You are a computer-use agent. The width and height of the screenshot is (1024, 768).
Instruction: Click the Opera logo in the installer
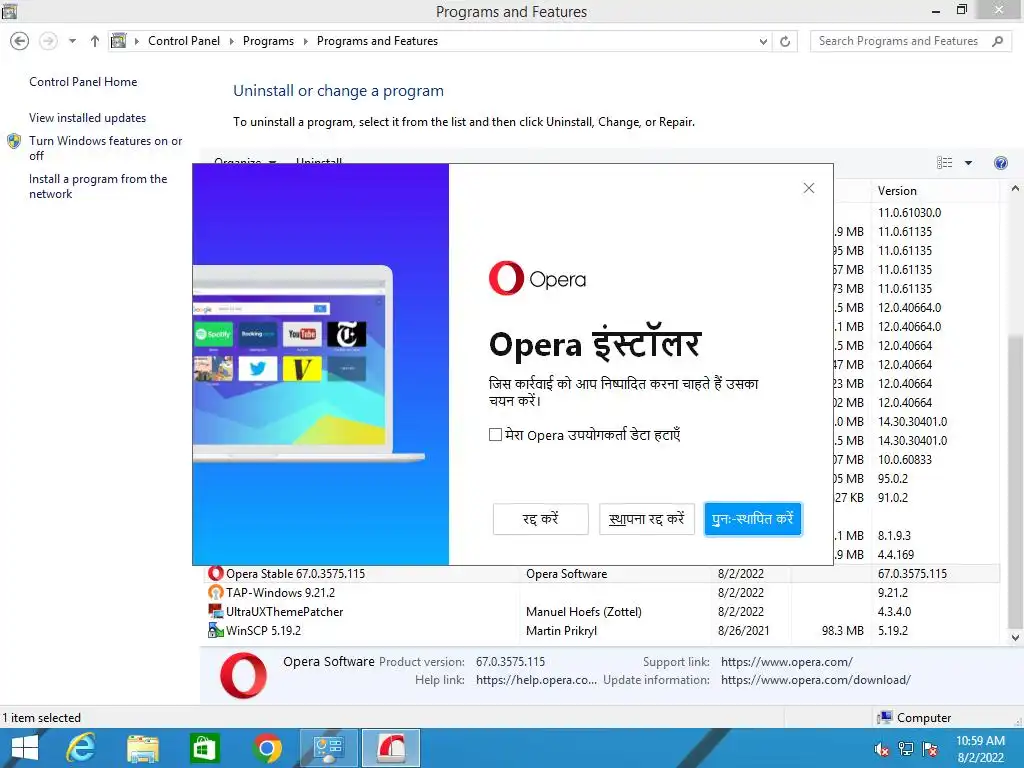tap(537, 279)
